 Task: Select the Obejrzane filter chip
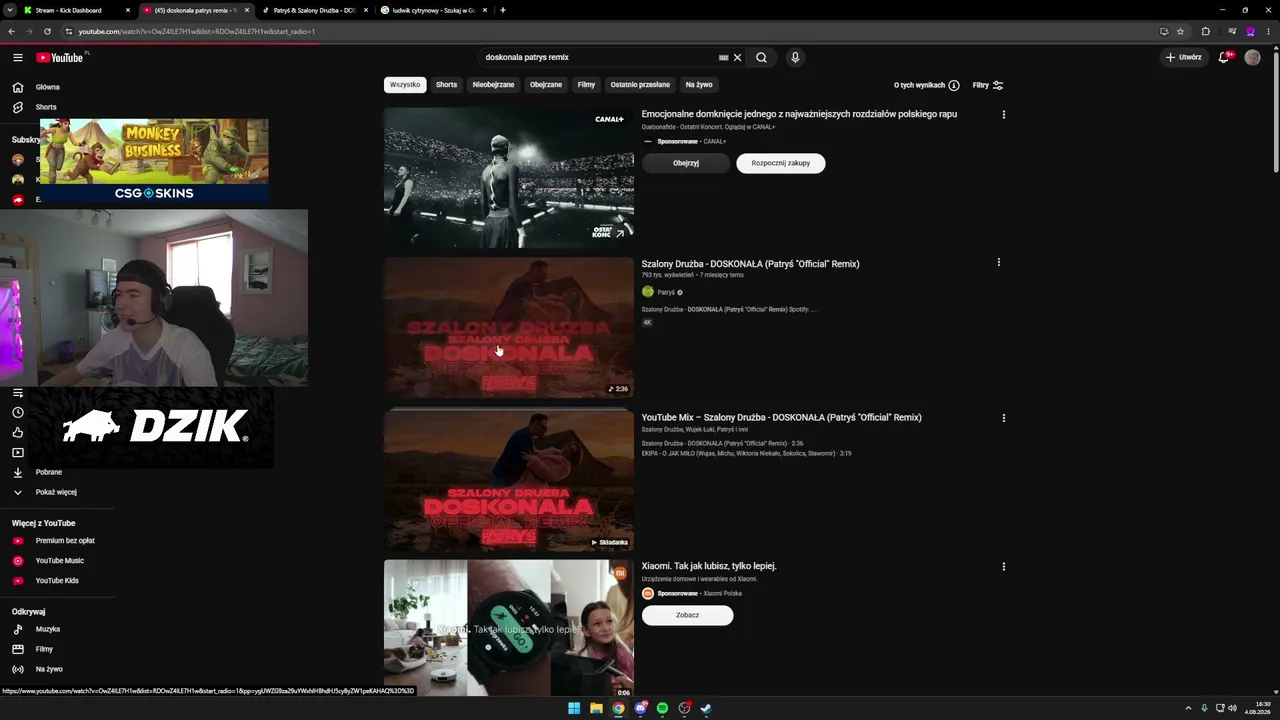pyautogui.click(x=546, y=85)
